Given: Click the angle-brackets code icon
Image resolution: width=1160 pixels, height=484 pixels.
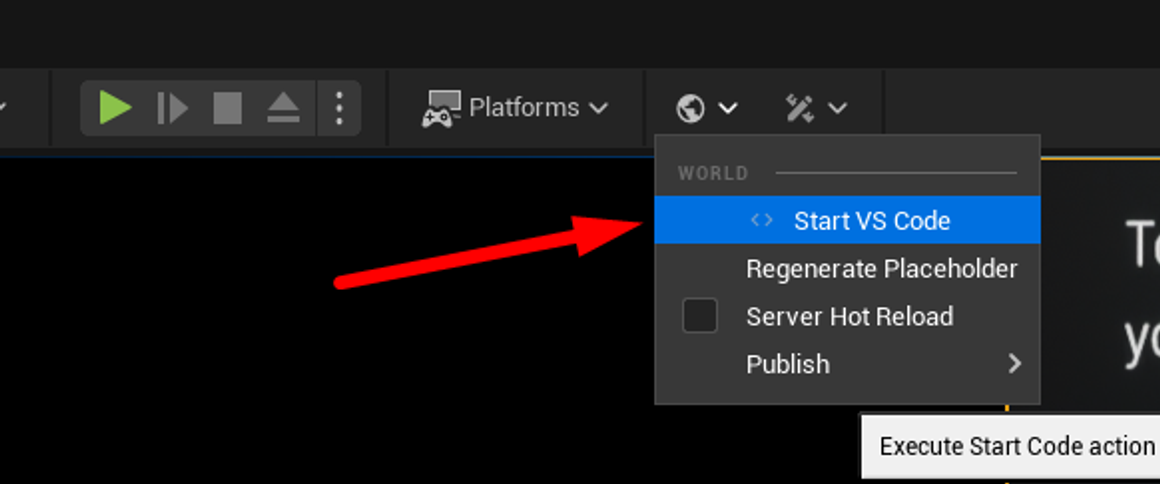Looking at the screenshot, I should pos(762,220).
